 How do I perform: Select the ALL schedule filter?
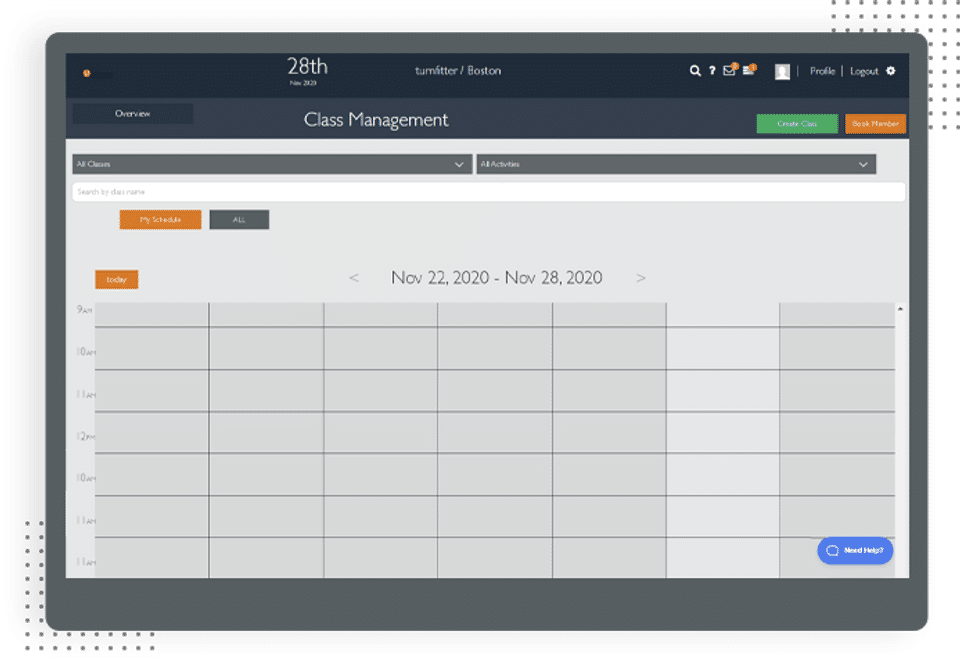pos(239,220)
